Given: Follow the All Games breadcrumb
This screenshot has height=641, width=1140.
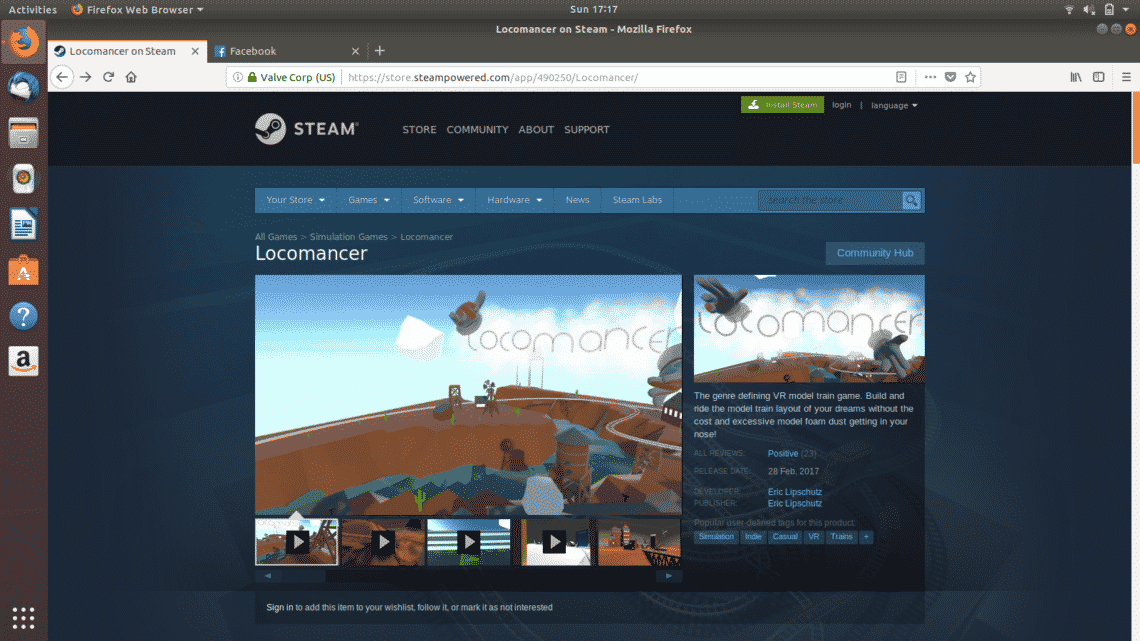Looking at the screenshot, I should click(x=276, y=237).
